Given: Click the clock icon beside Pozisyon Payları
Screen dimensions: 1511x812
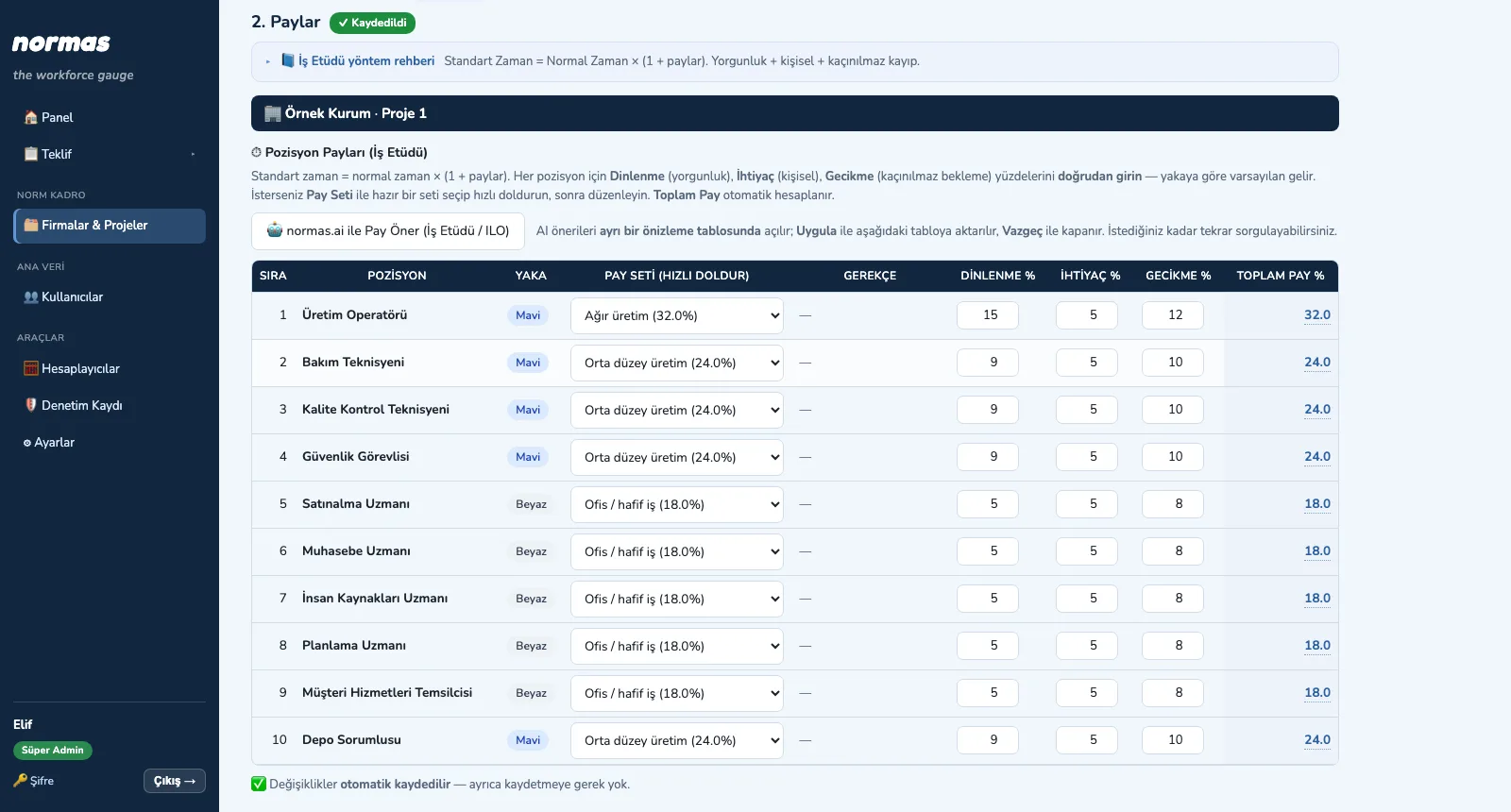Looking at the screenshot, I should click(x=256, y=152).
